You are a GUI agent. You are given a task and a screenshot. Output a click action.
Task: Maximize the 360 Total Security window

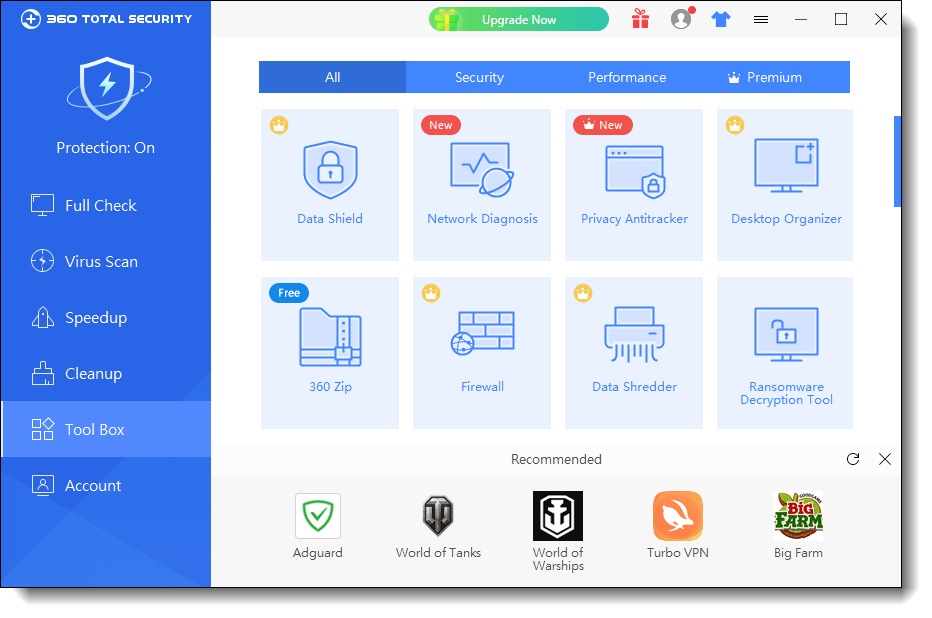tap(841, 20)
